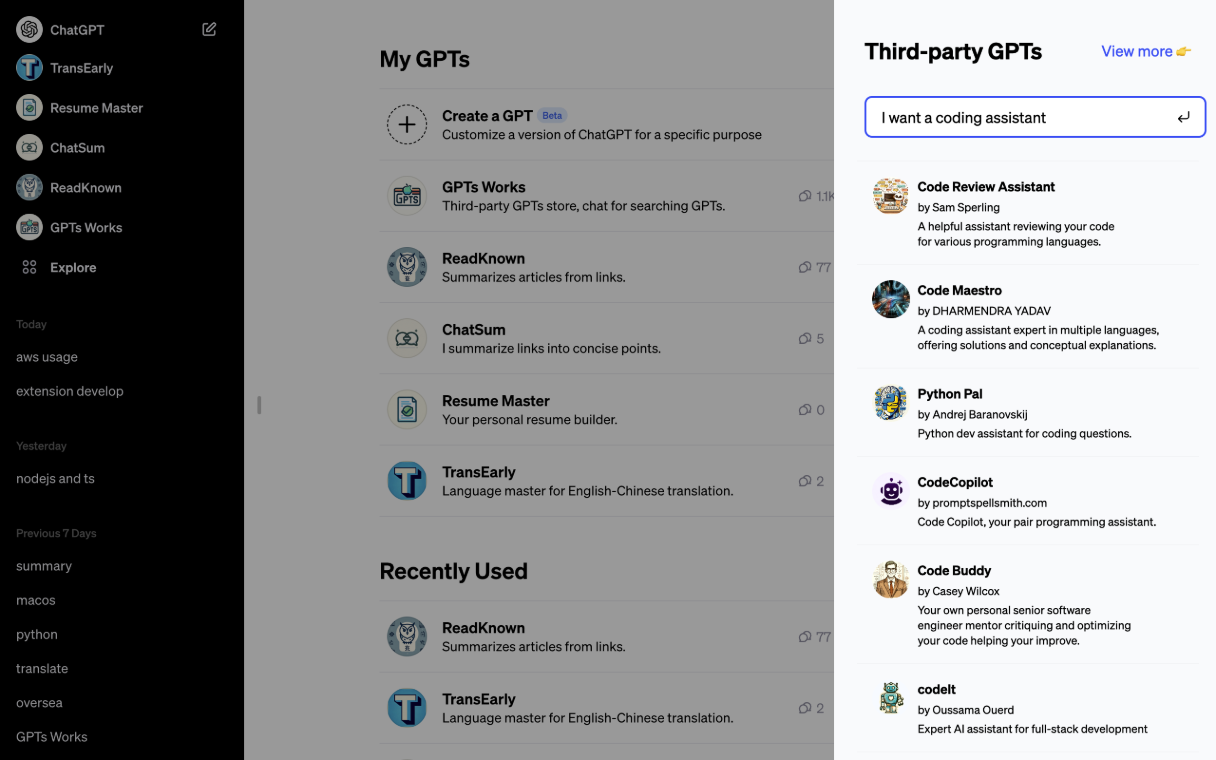Submit search with the enter arrow icon
The image size is (1216, 760).
tap(1184, 117)
